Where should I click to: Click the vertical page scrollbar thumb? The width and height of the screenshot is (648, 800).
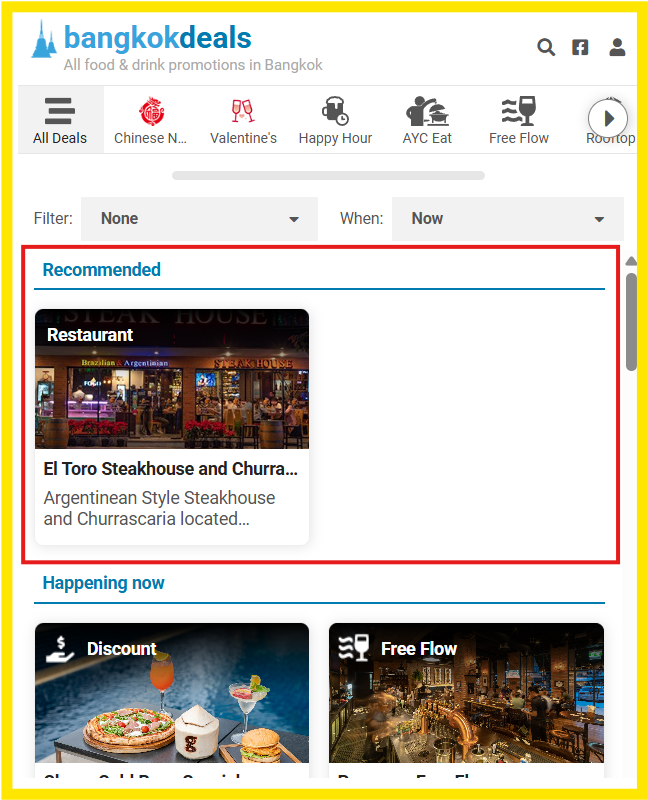click(x=631, y=320)
